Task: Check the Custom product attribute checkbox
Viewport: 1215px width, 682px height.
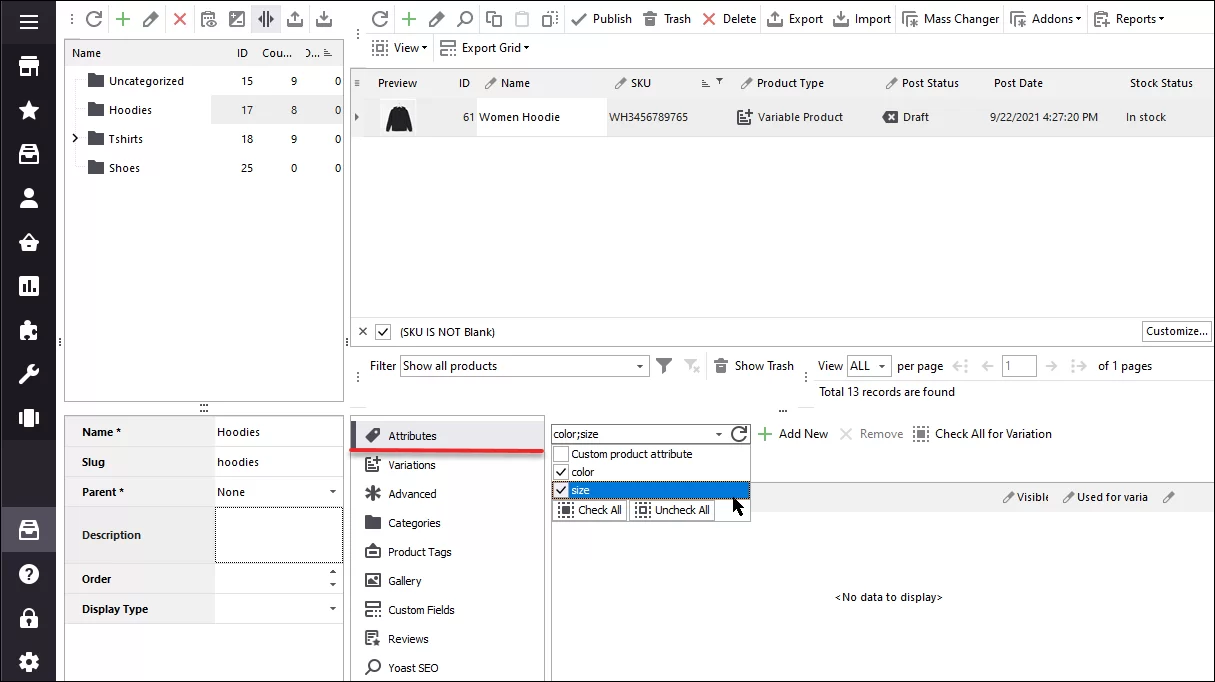Action: coord(560,454)
